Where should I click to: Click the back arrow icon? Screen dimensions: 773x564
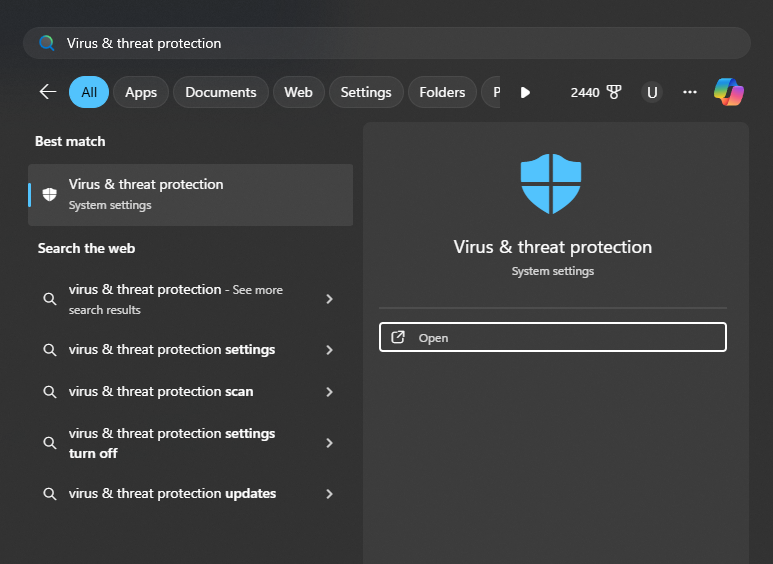point(47,92)
